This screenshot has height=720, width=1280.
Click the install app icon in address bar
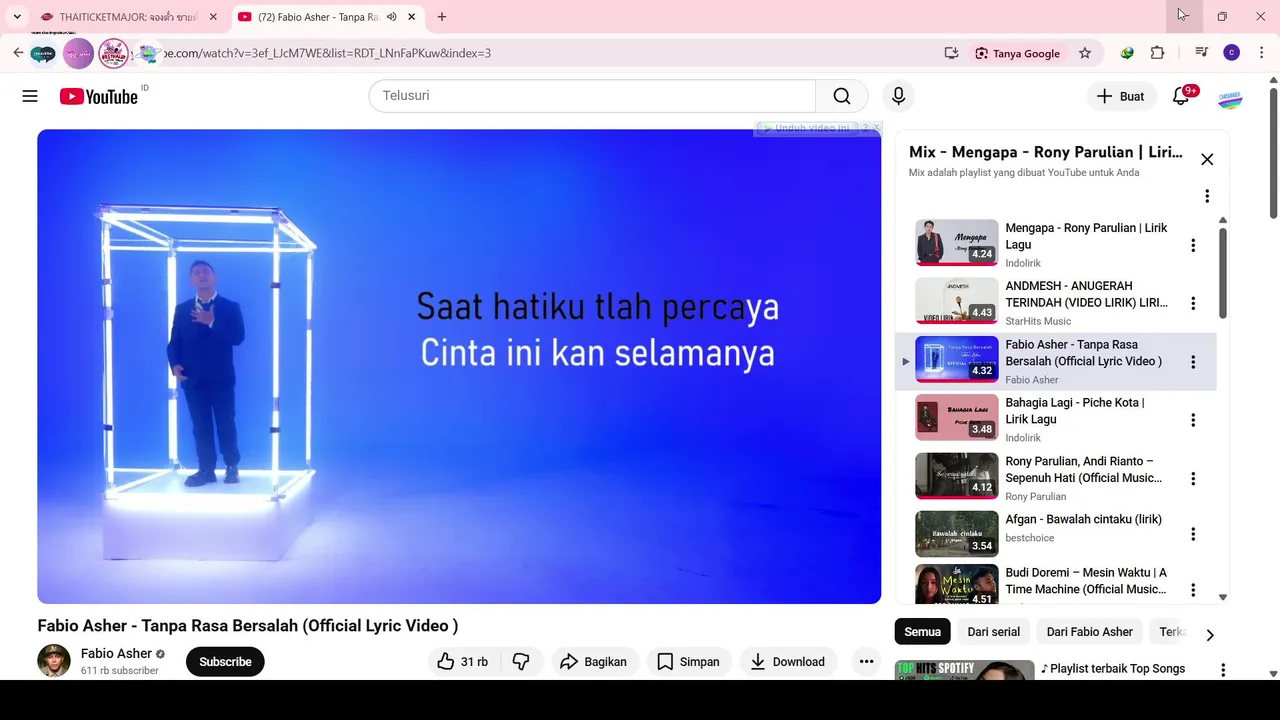pos(951,53)
